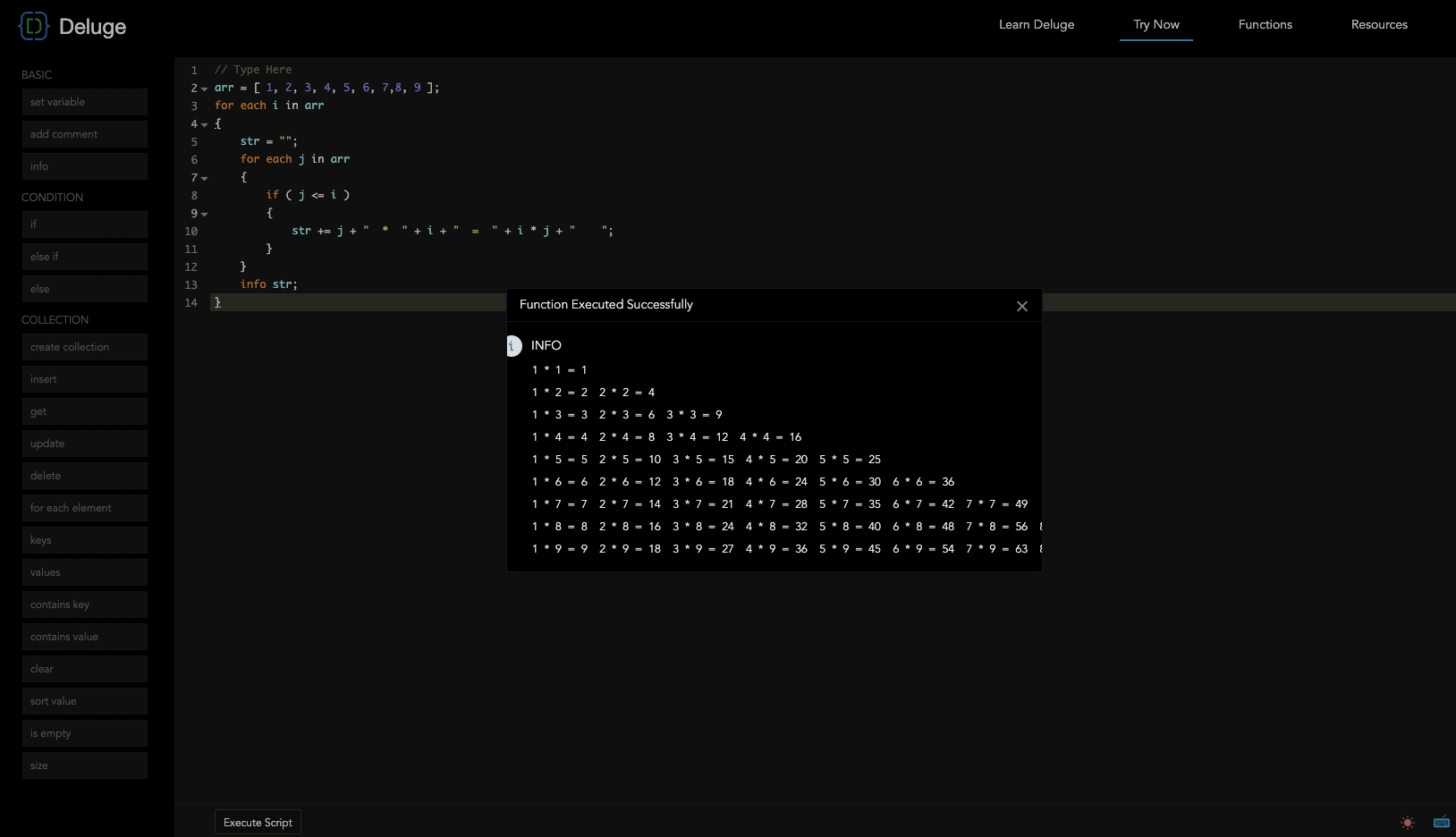Click the 'Function Executed Successfully' dialog title
The image size is (1456, 837).
[606, 305]
